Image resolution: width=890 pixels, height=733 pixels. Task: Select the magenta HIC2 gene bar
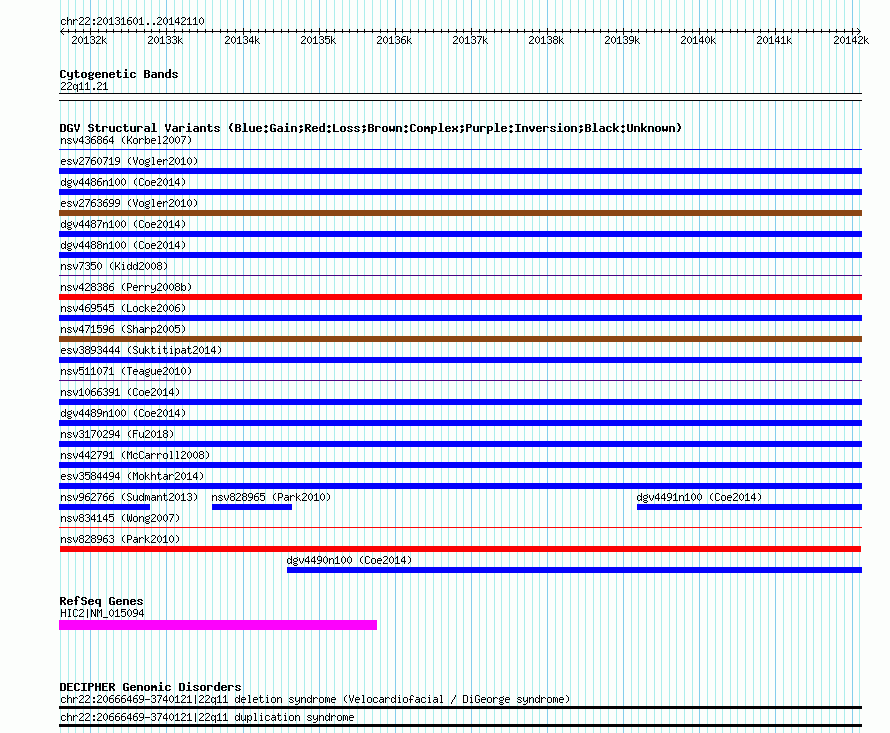click(x=218, y=625)
